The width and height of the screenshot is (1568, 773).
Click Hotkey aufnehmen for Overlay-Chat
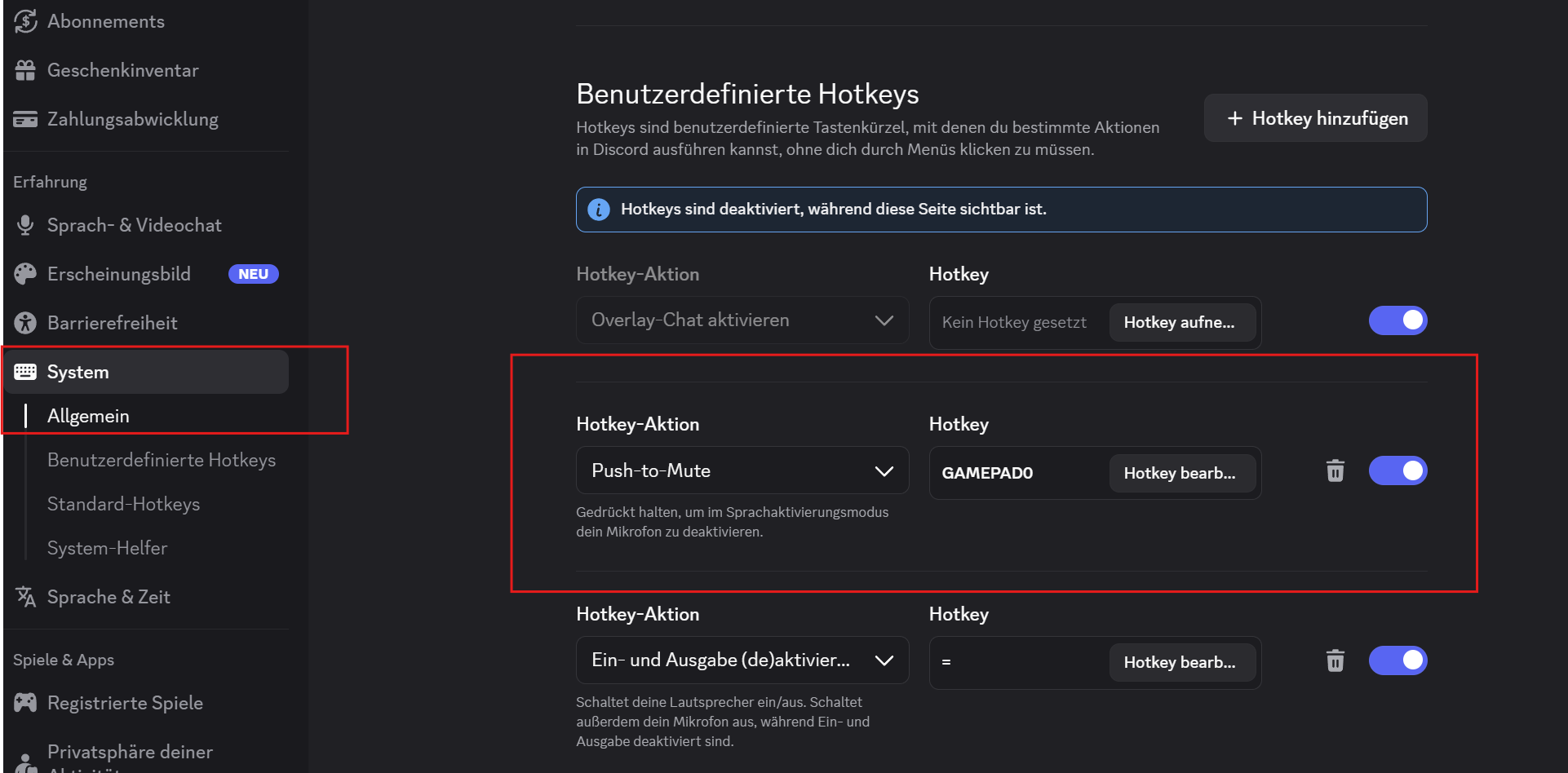[x=1182, y=322]
